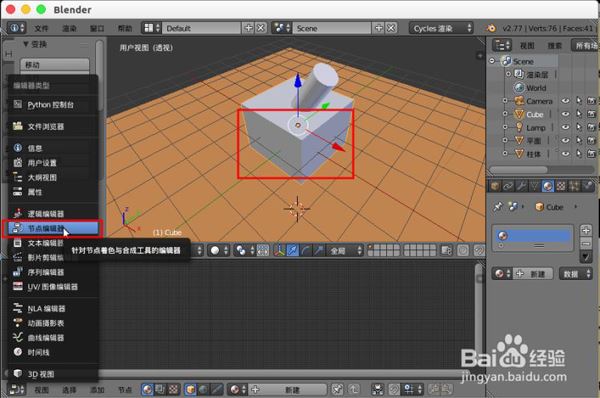Screen dimensions: 600x398
Task: Enable the rotate manipulator arc
Action: [x=305, y=250]
